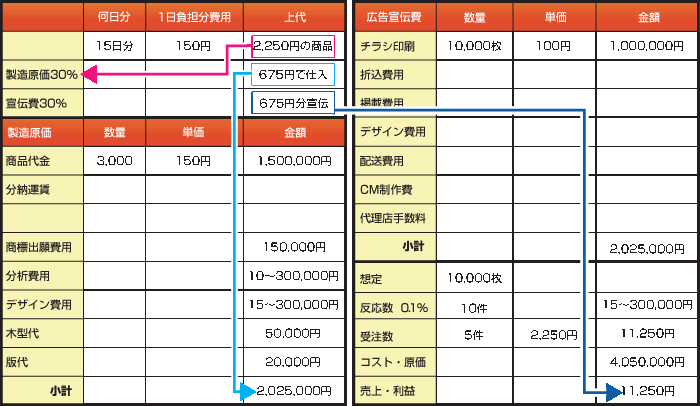Select the 675円分宣伝 label box
Image resolution: width=700 pixels, height=406 pixels.
tap(291, 103)
